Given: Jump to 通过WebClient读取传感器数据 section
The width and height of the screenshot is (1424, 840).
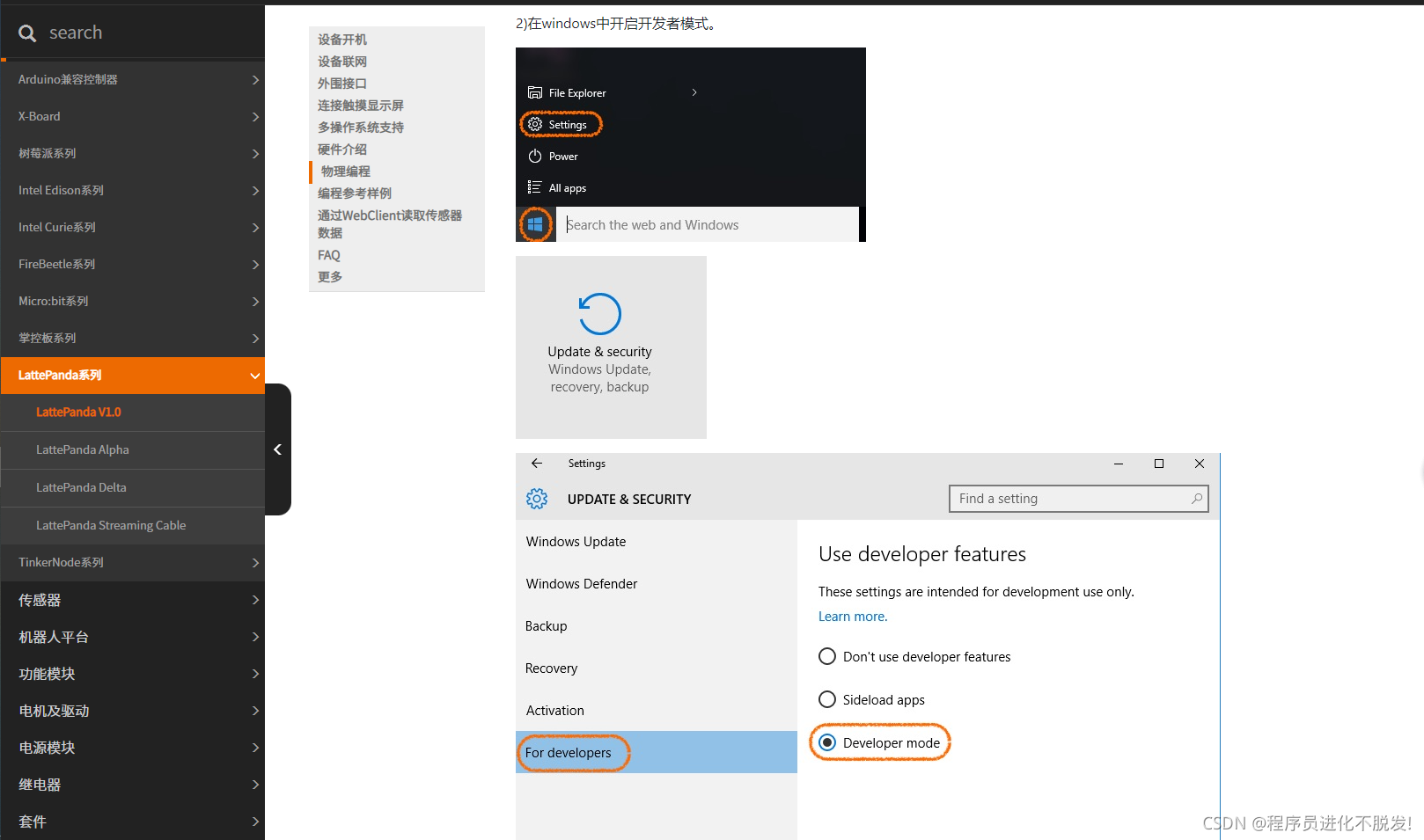Looking at the screenshot, I should 390,224.
